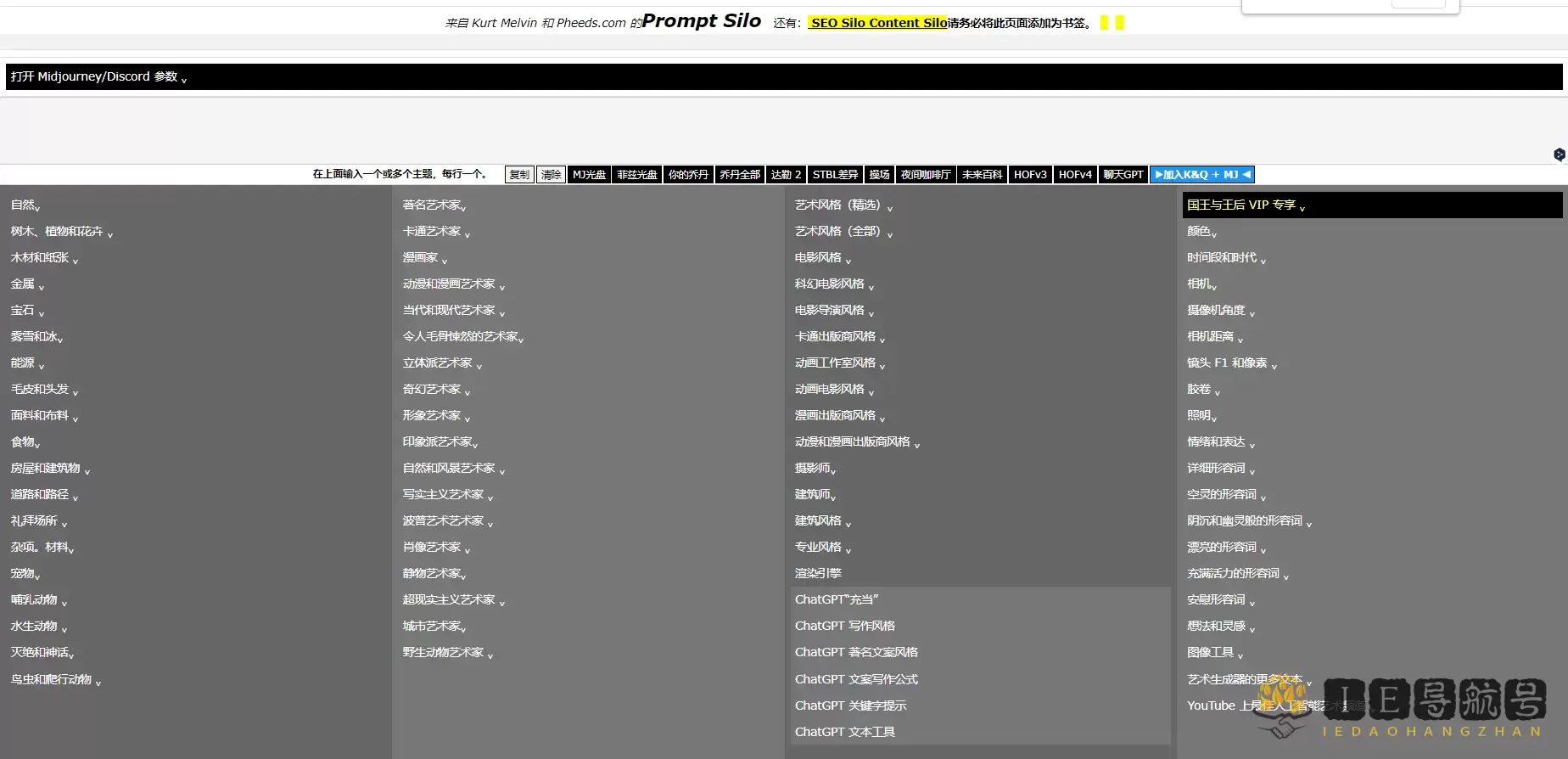The image size is (1568, 759).
Task: Expand the 著名艺术家 dropdown
Action: [434, 205]
